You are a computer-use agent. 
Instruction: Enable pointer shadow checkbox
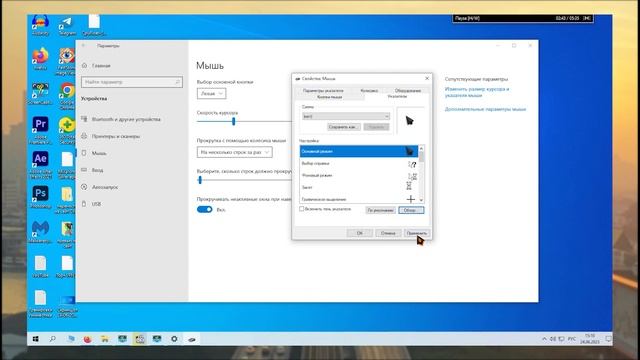click(302, 209)
